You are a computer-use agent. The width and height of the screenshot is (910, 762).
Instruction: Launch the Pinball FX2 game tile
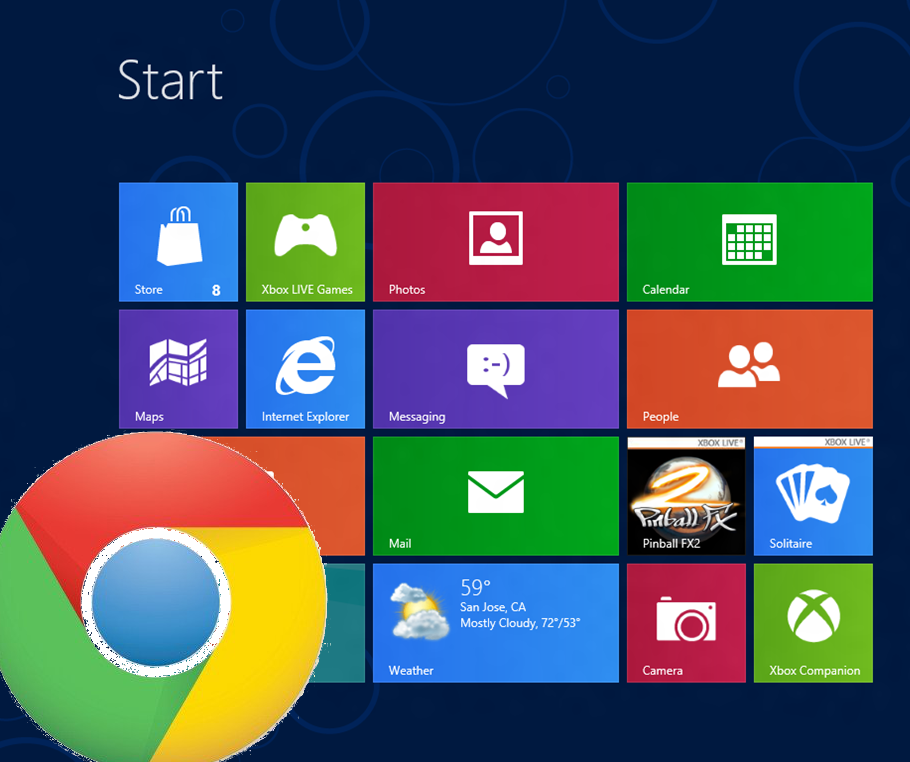click(x=686, y=495)
